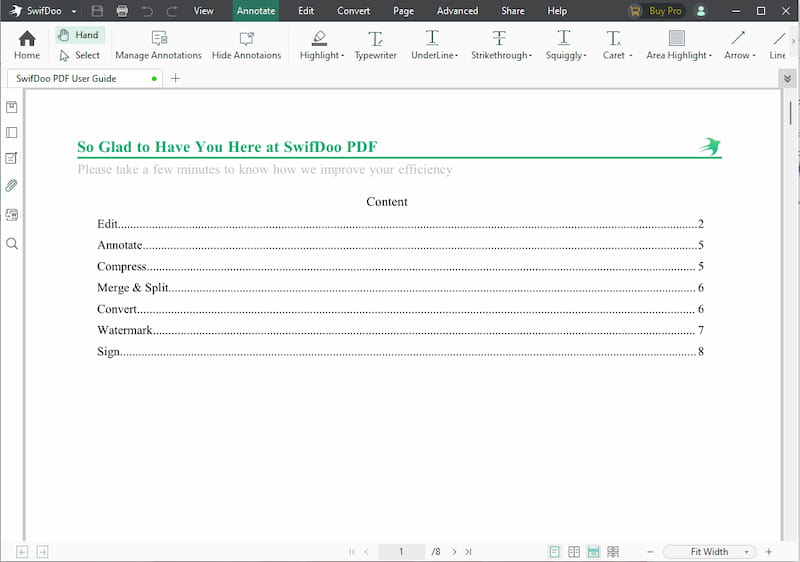
Task: Open the form fields sidebar panel
Action: point(12,215)
